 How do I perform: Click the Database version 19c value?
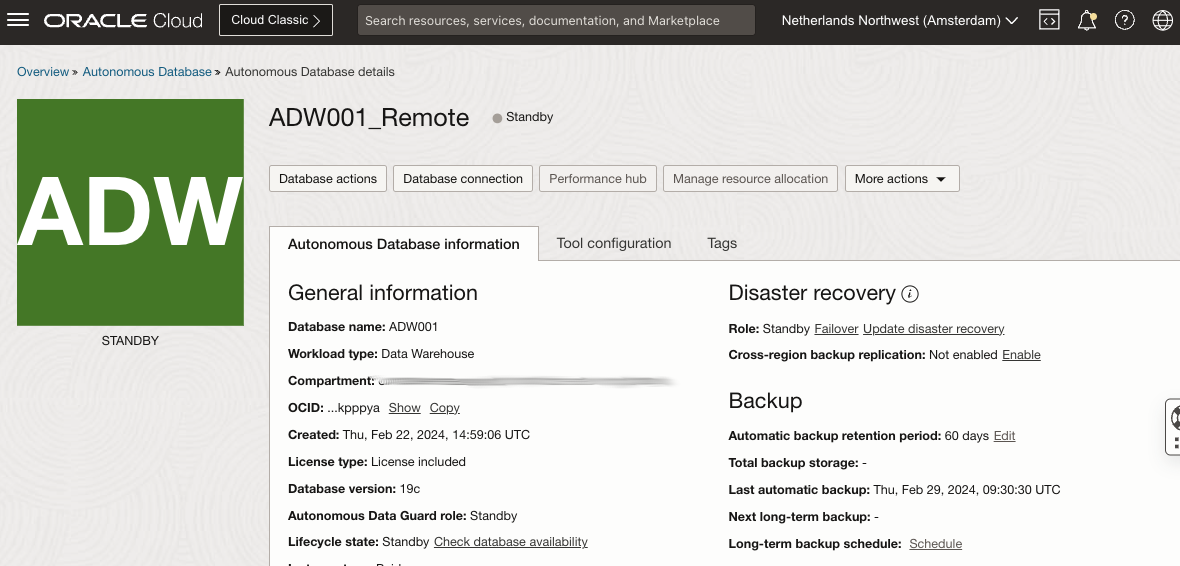coord(409,489)
